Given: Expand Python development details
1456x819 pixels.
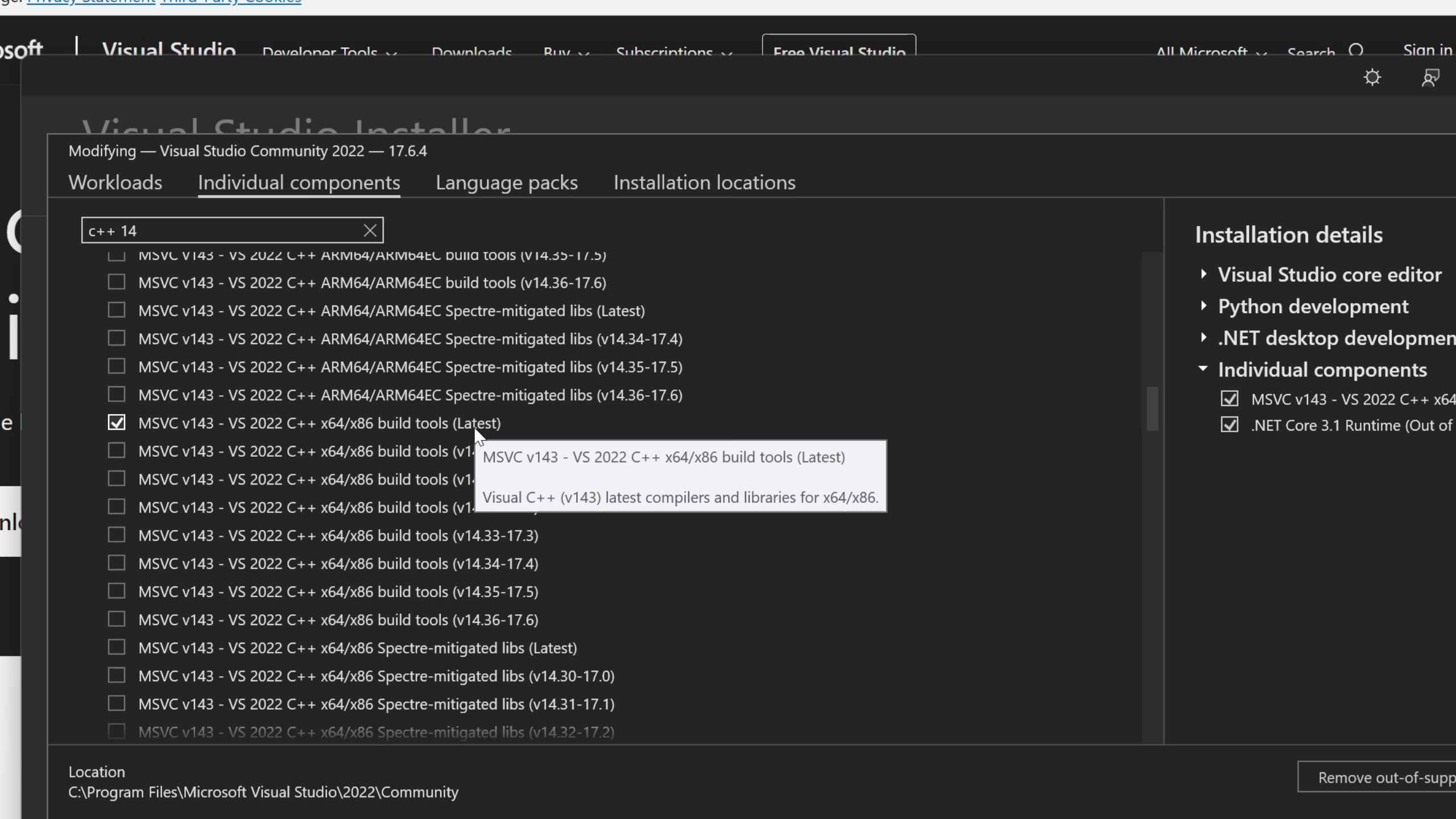Looking at the screenshot, I should click(x=1203, y=306).
